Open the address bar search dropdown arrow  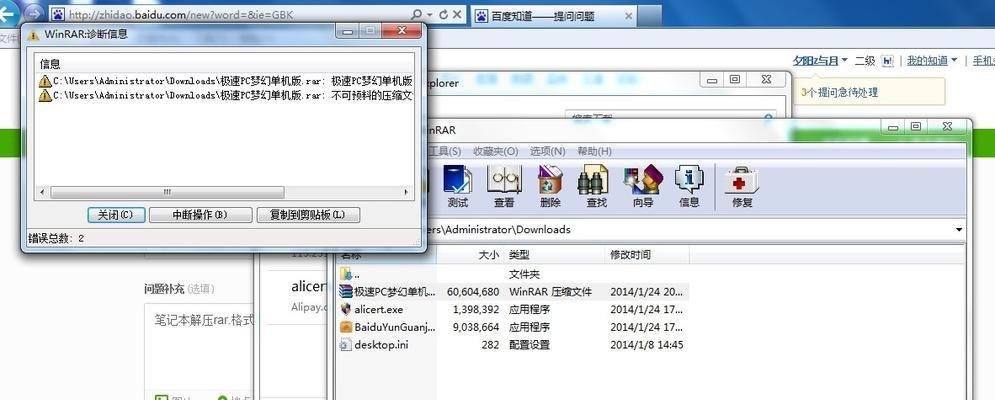point(430,14)
